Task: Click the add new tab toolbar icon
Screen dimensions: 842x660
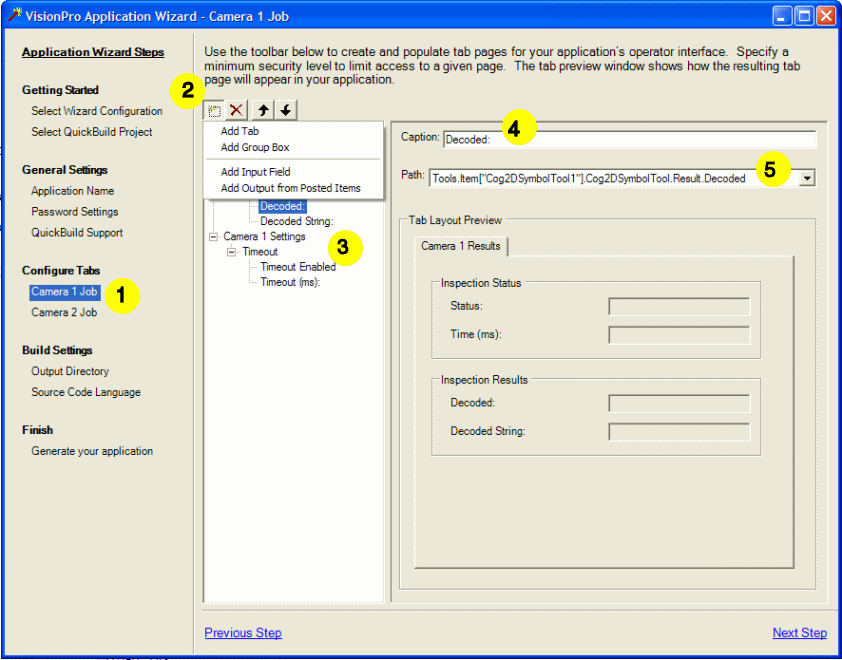Action: click(213, 110)
